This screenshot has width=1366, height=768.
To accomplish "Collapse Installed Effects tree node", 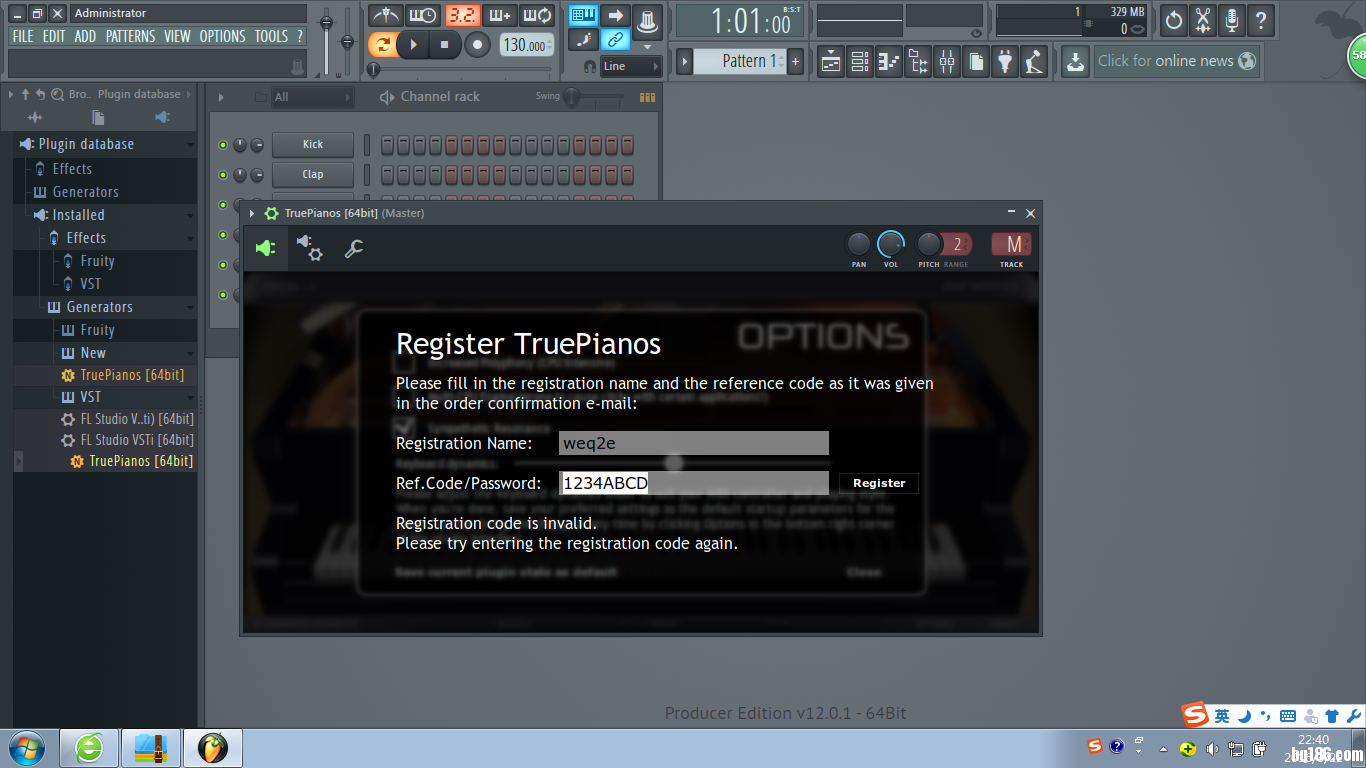I will coord(191,238).
